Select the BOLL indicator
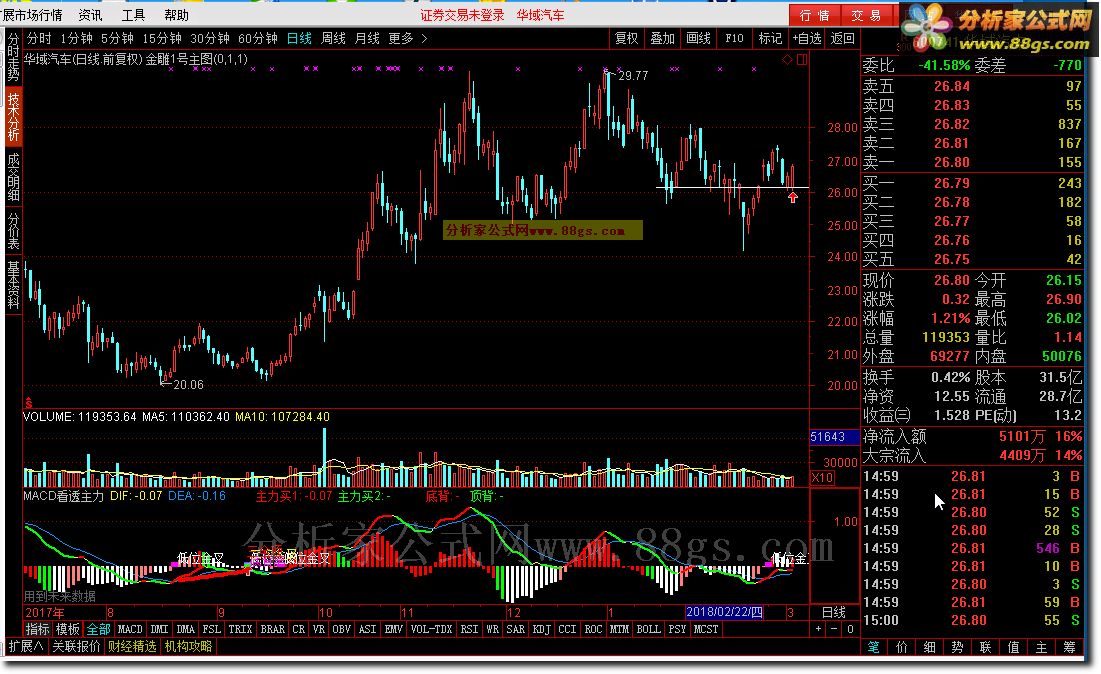The width and height of the screenshot is (1101, 674). 648,629
